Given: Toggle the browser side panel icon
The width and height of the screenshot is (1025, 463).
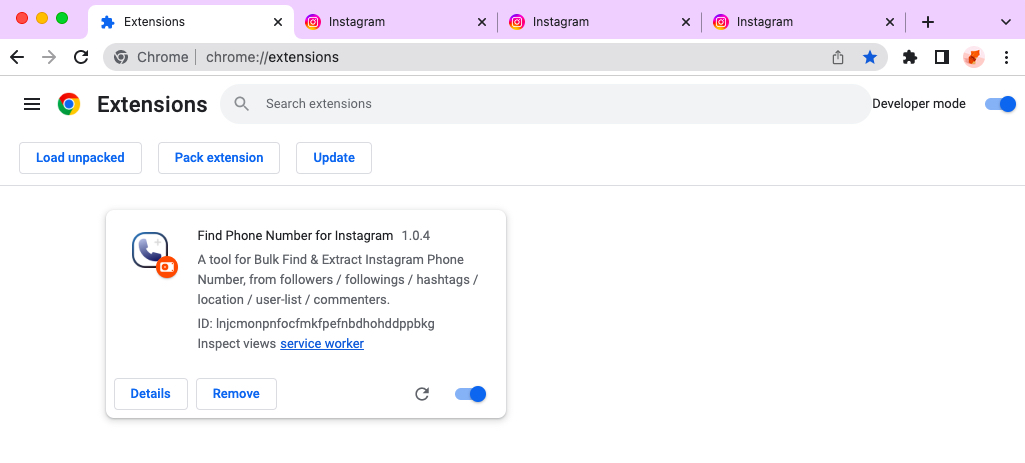Looking at the screenshot, I should point(941,57).
